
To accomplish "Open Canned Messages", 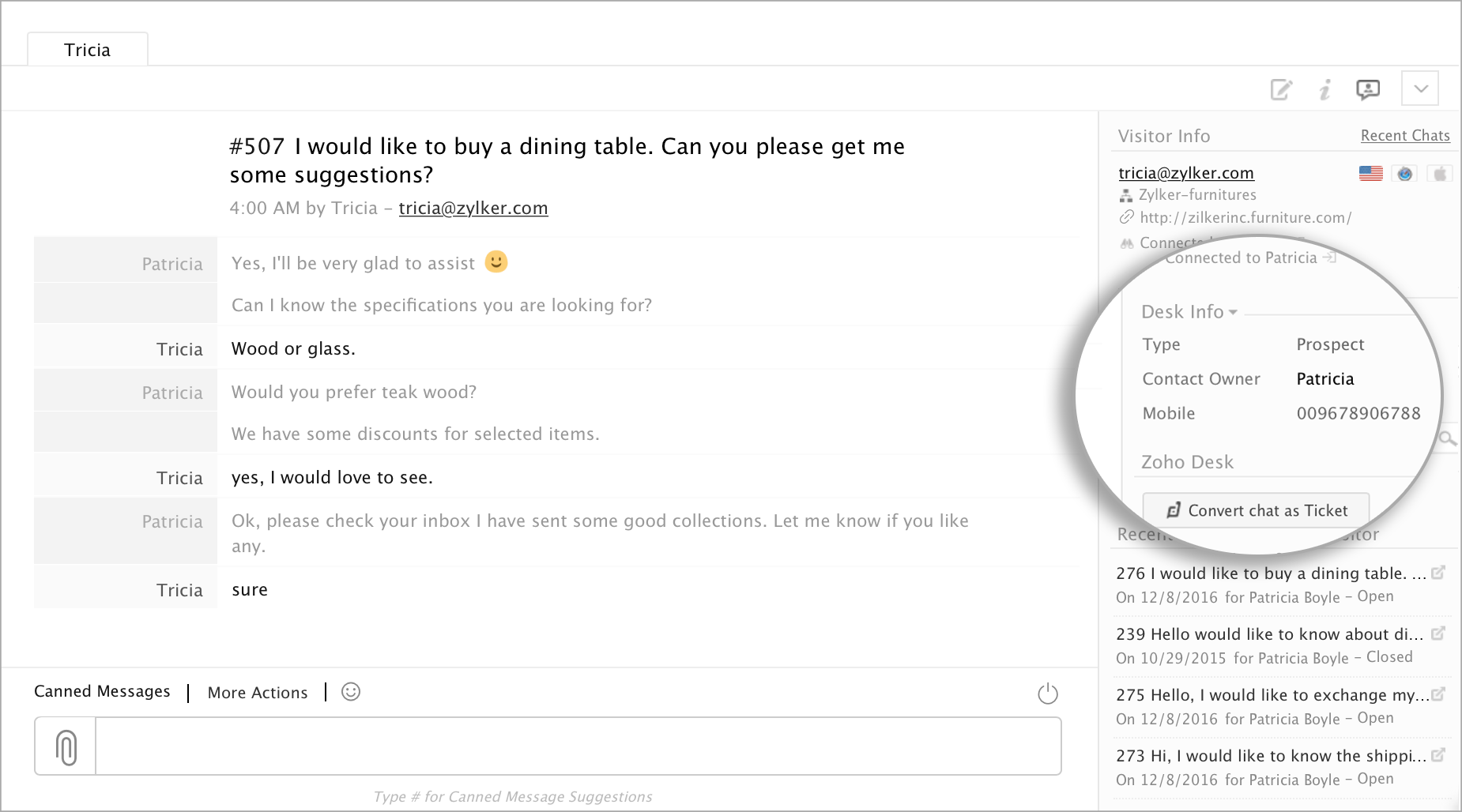I will [x=102, y=691].
